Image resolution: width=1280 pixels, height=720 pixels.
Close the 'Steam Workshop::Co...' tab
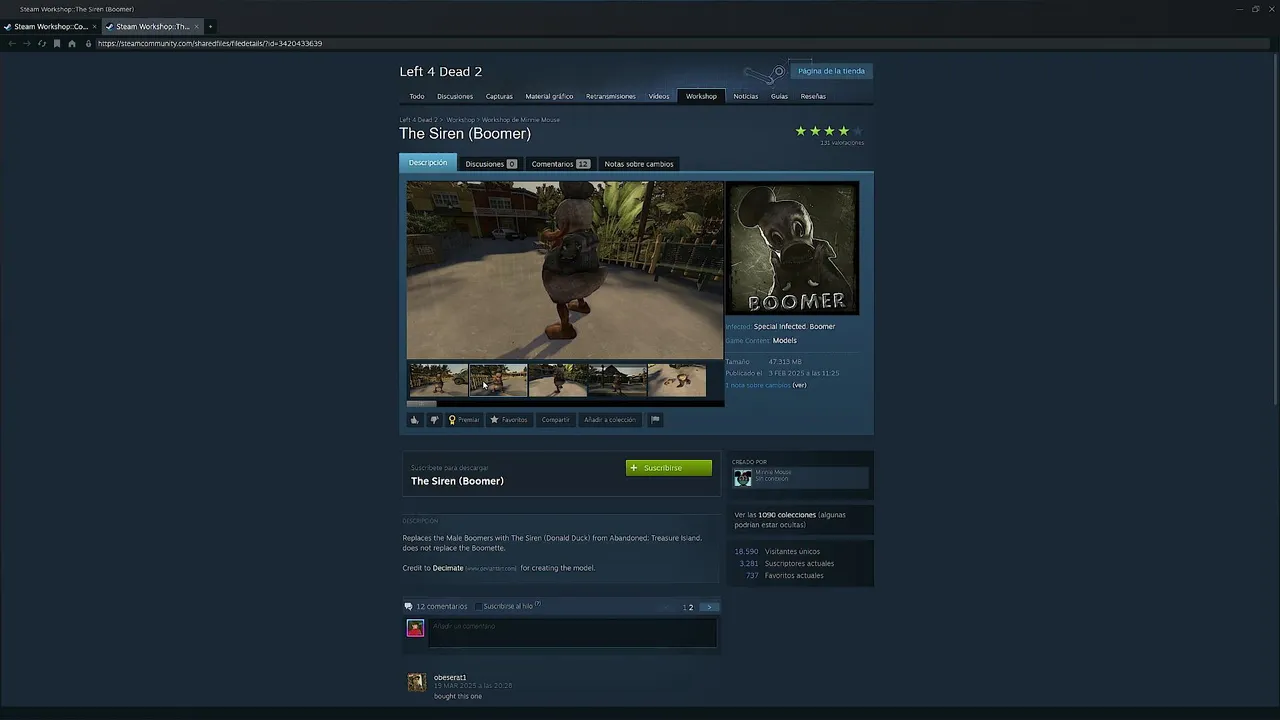coord(95,26)
